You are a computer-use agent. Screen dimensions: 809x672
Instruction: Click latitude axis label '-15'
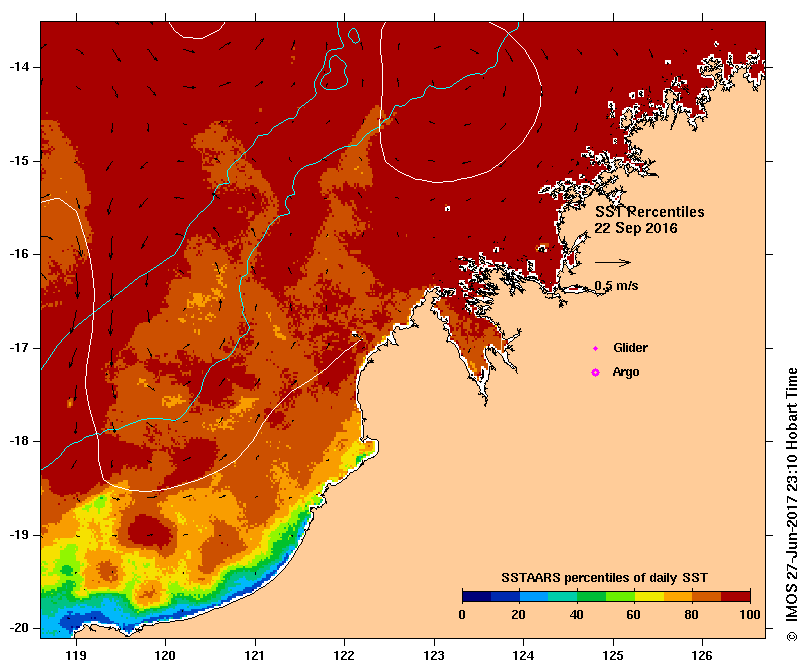coord(19,161)
